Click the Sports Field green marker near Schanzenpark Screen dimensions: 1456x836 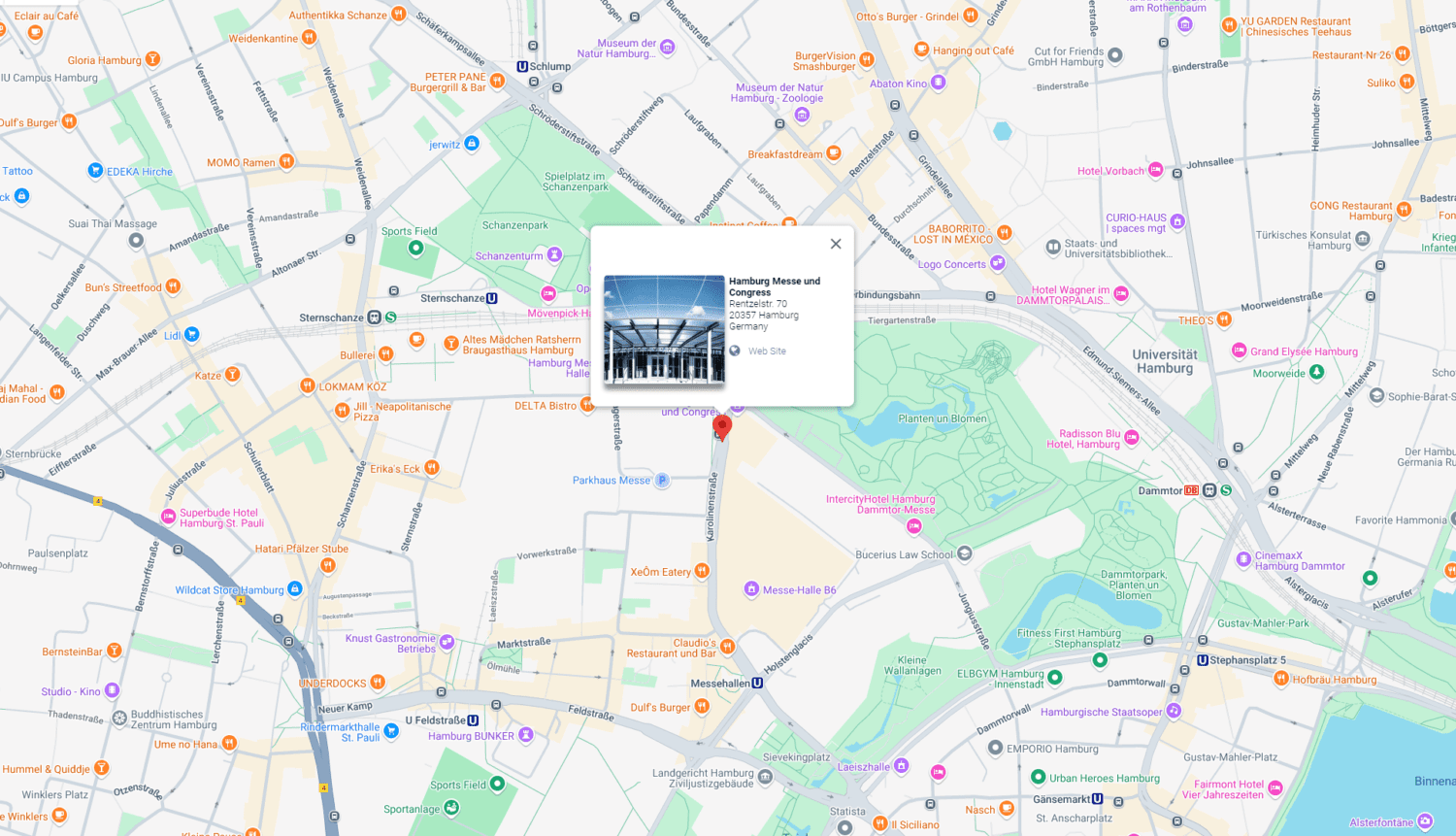point(415,248)
